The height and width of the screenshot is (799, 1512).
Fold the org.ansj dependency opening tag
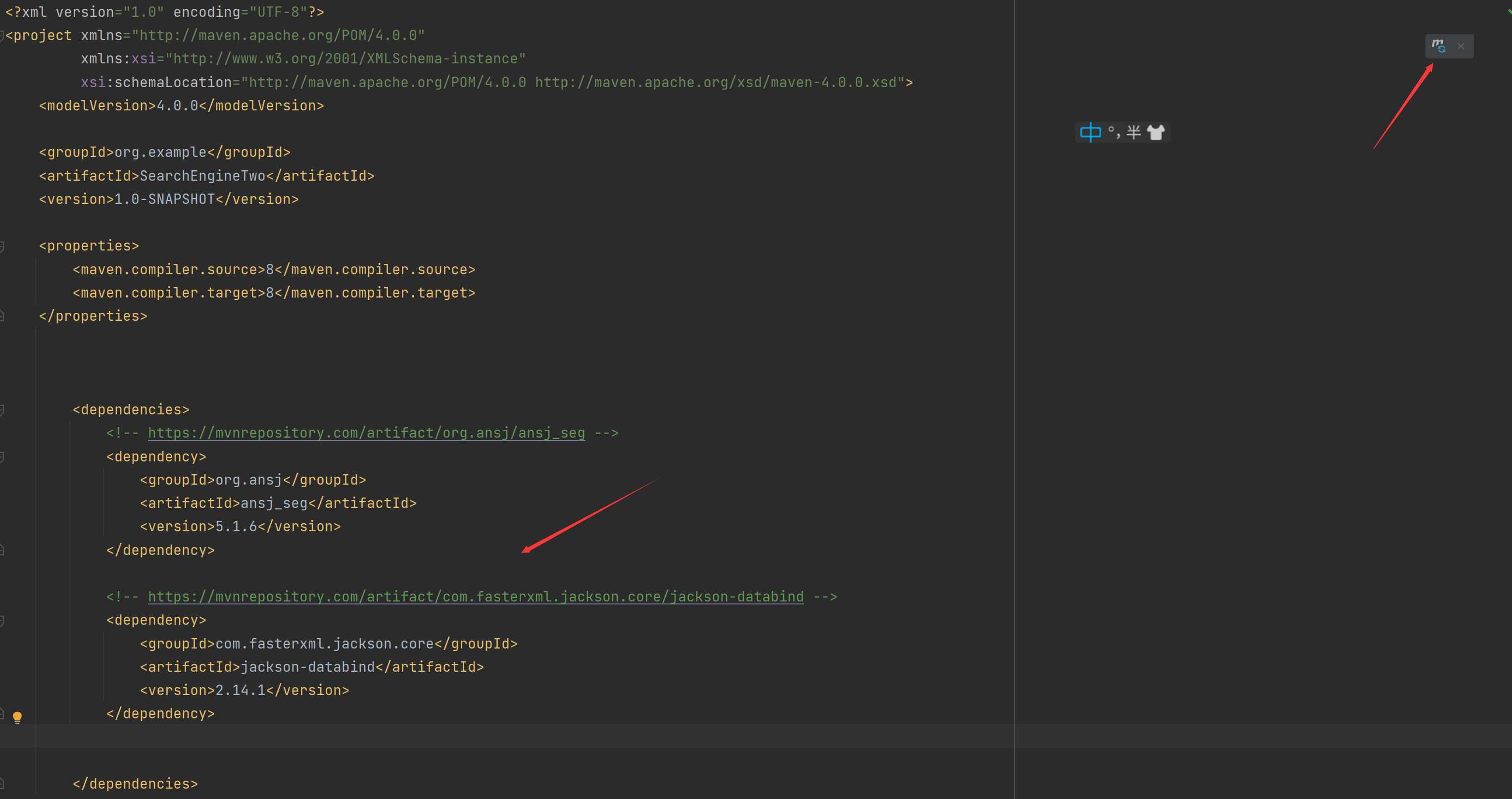(2, 457)
